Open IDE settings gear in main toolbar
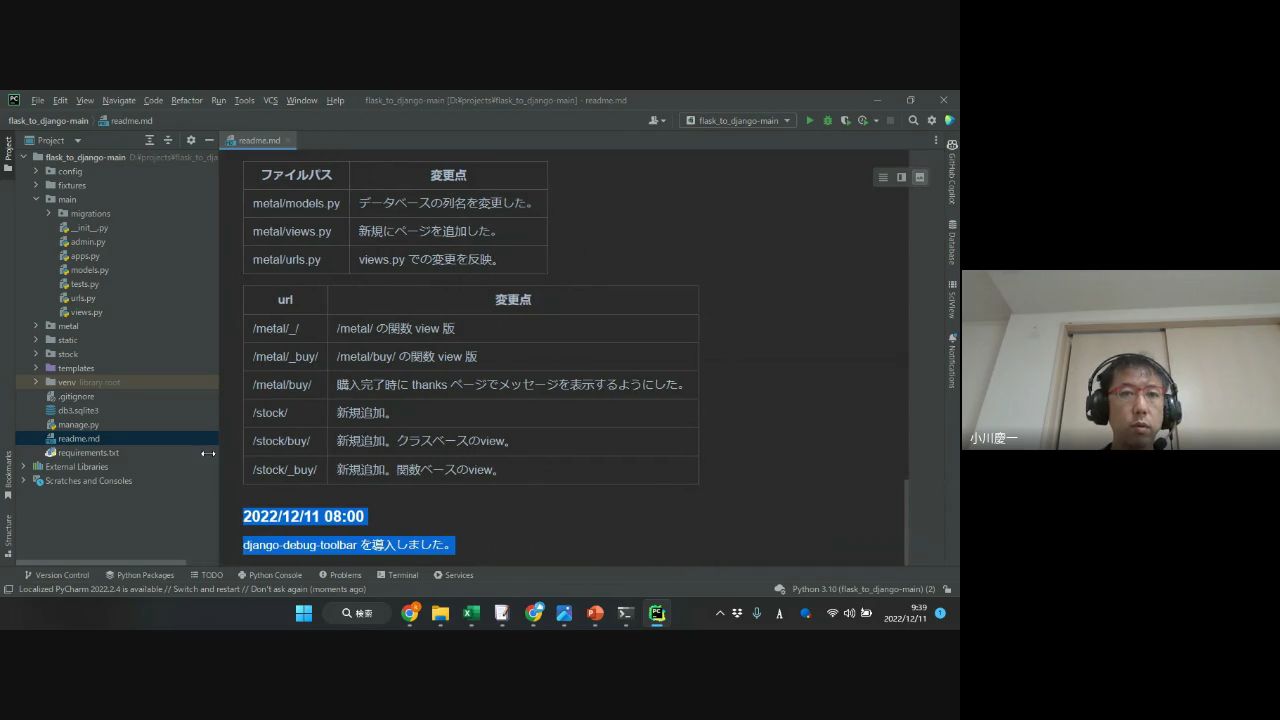 [x=931, y=121]
